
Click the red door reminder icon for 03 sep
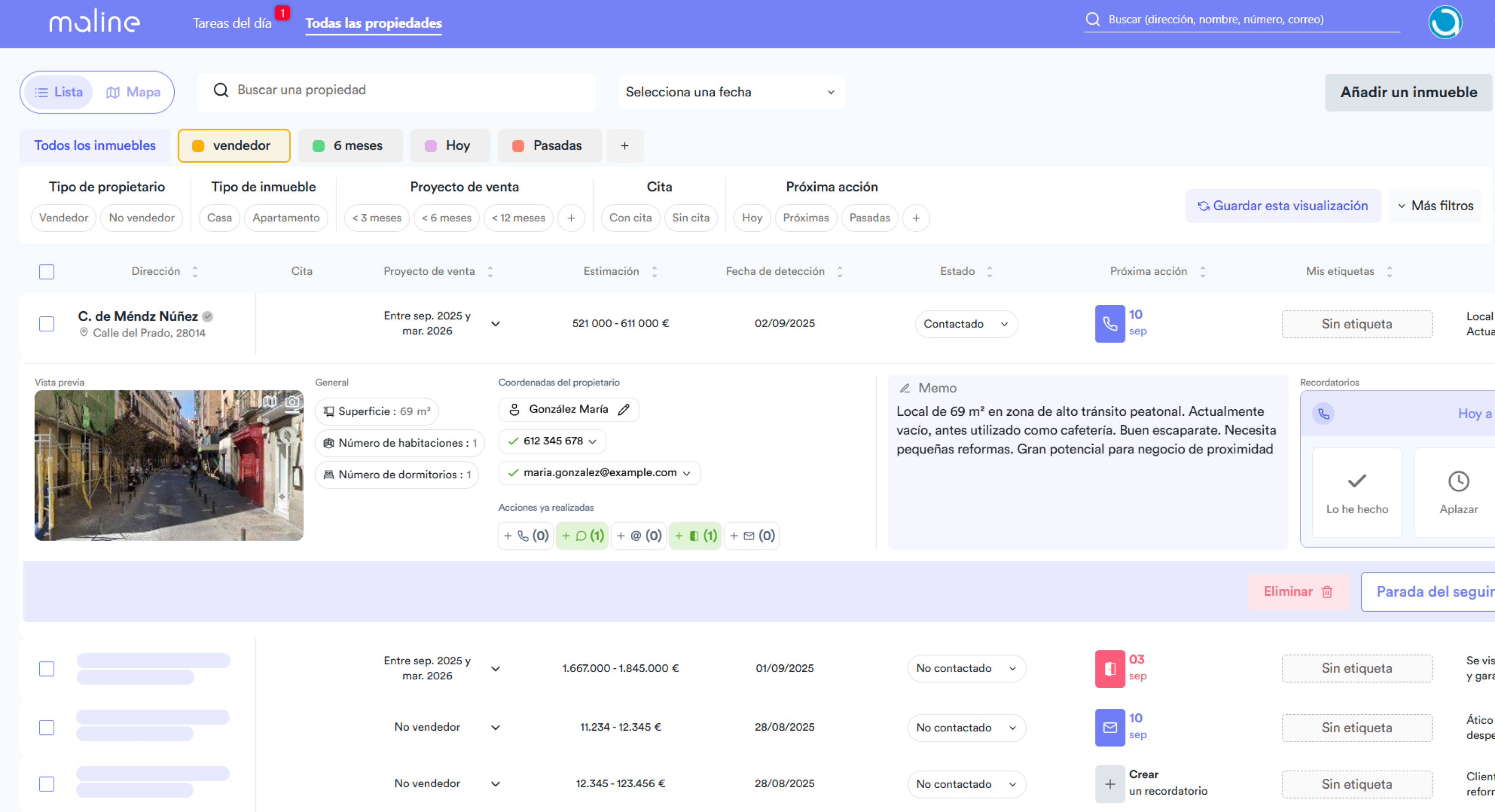[1109, 668]
